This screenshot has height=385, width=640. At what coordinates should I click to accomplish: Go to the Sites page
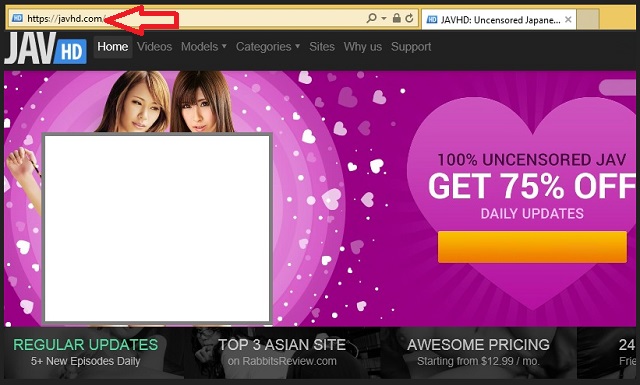pyautogui.click(x=322, y=47)
